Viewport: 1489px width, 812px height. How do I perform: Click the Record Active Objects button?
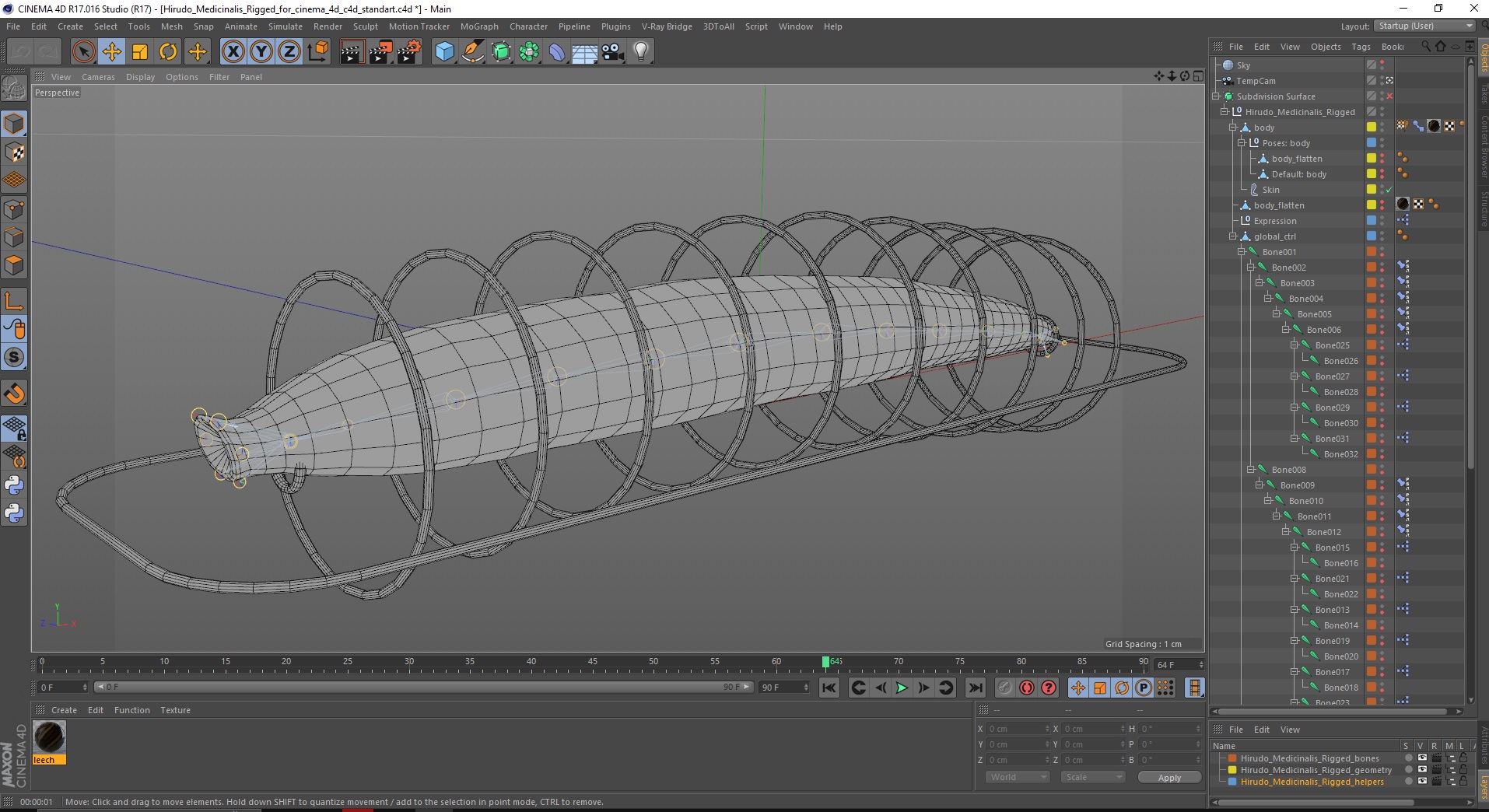click(1005, 688)
